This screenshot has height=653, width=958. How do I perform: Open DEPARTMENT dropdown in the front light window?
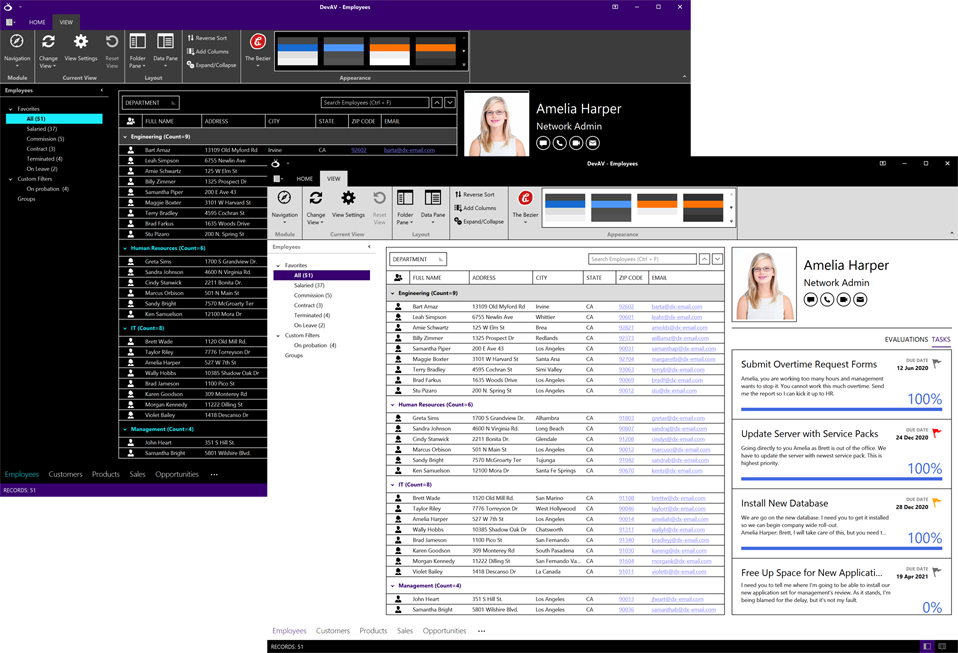(418, 259)
